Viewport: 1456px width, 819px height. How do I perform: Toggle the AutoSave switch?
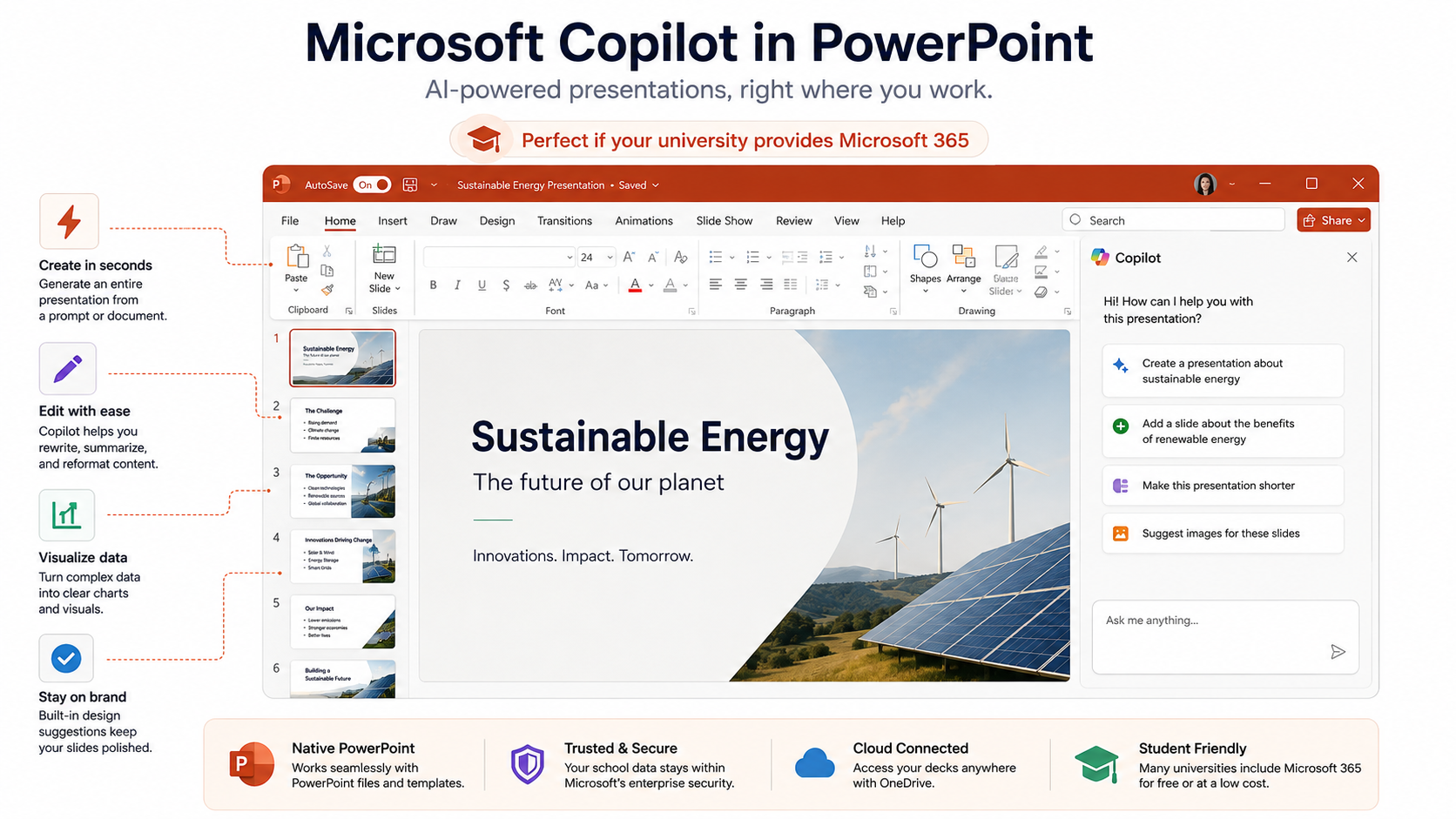click(373, 185)
